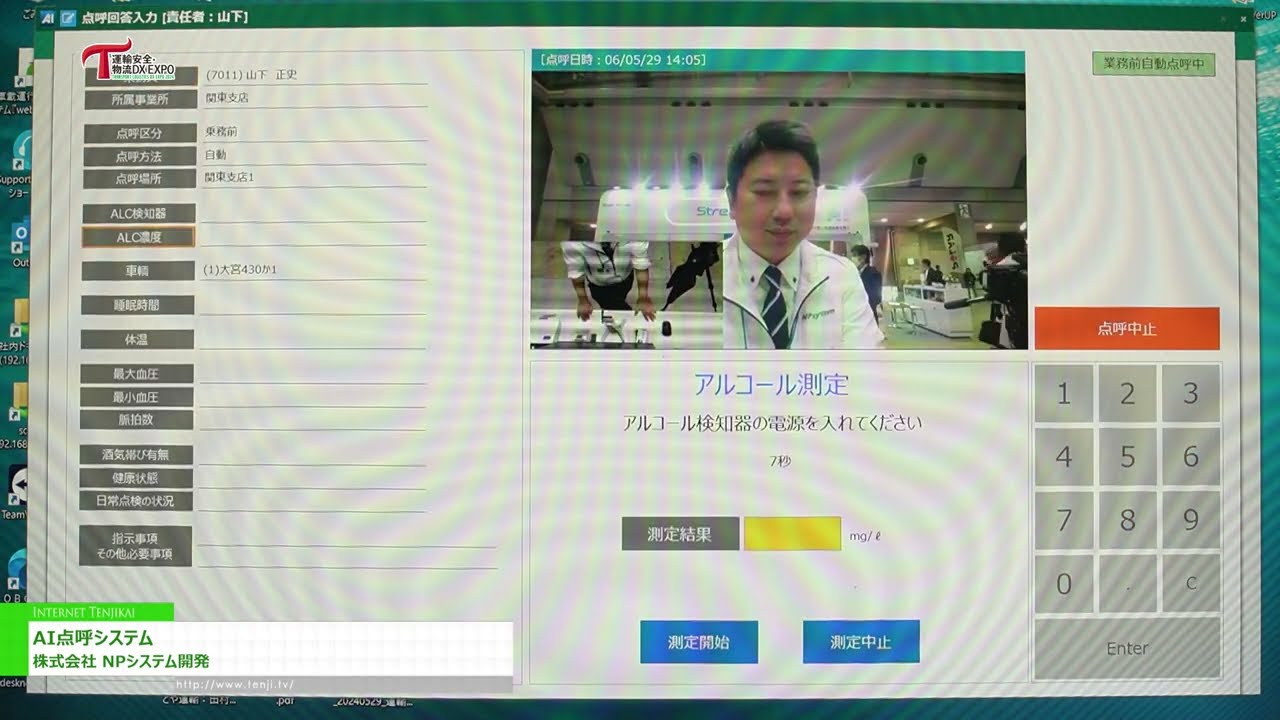Click 測定中止 to cancel the measurement
Screen dimensions: 1280x720
tap(860, 643)
